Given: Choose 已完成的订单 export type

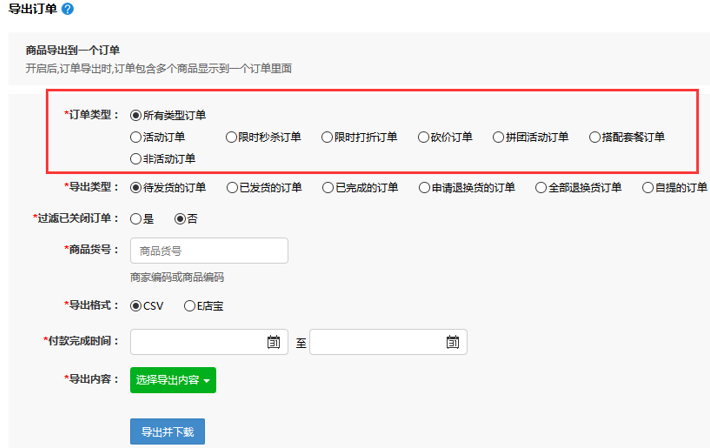Looking at the screenshot, I should coord(328,187).
